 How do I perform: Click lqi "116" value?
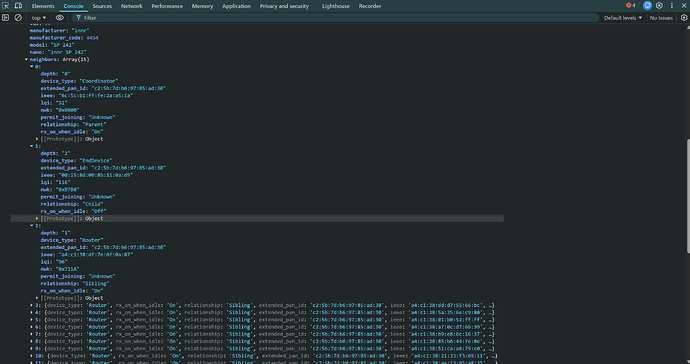(x=63, y=182)
